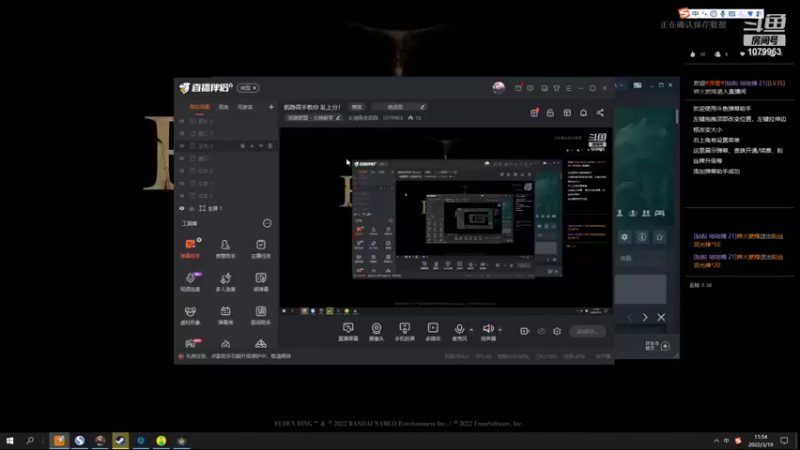Open settings gear beside the start-stream button

[x=557, y=331]
